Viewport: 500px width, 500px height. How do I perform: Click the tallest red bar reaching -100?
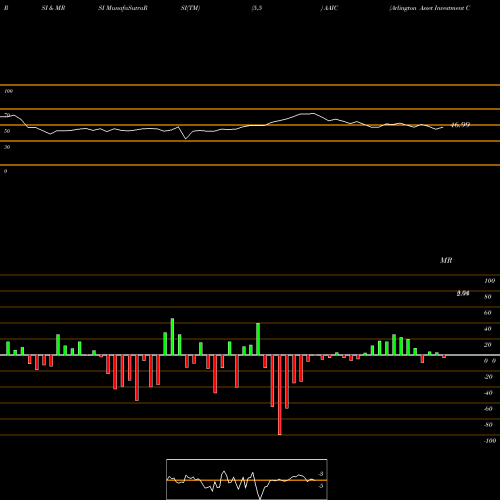coord(279,395)
